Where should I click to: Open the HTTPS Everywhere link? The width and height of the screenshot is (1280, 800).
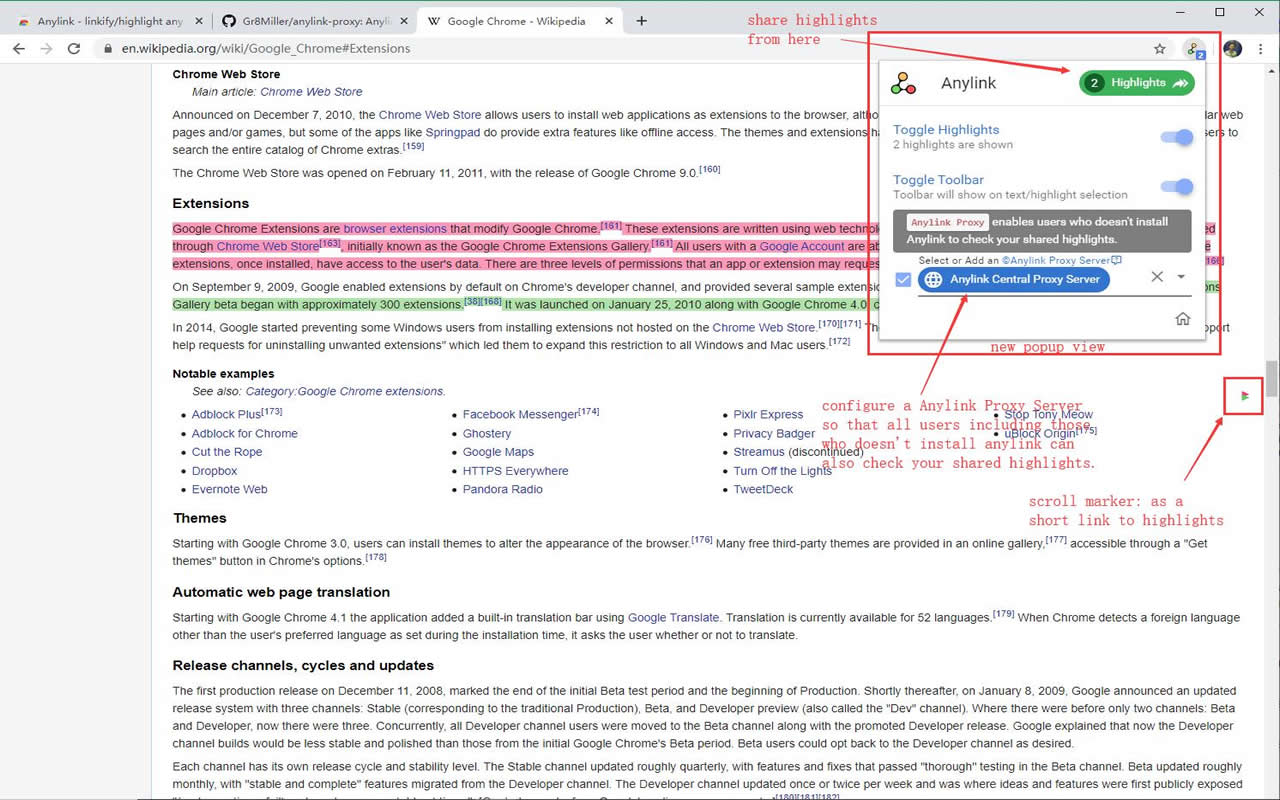pos(515,471)
